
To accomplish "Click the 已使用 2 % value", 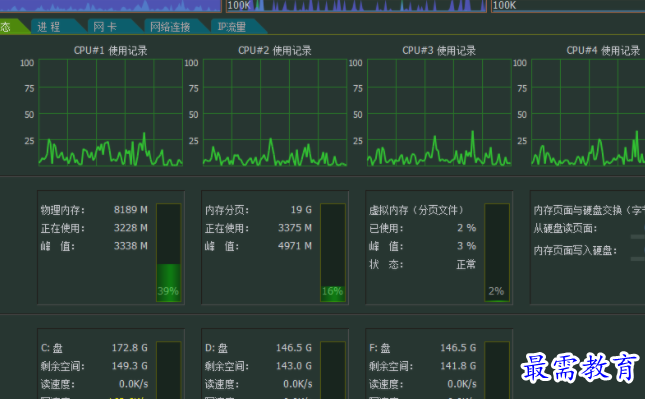I will click(466, 228).
